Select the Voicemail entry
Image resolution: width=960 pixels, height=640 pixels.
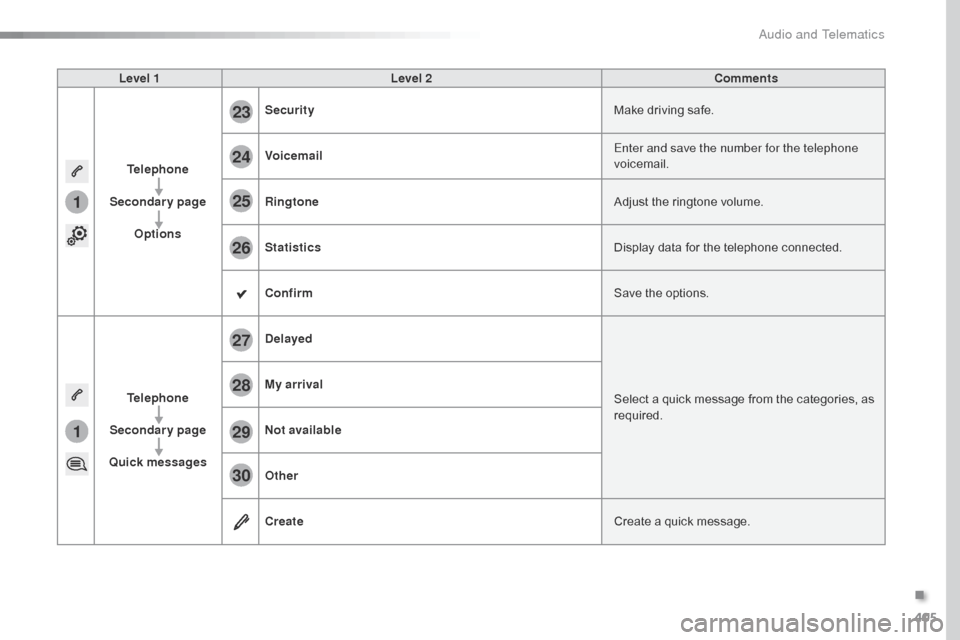tap(294, 156)
